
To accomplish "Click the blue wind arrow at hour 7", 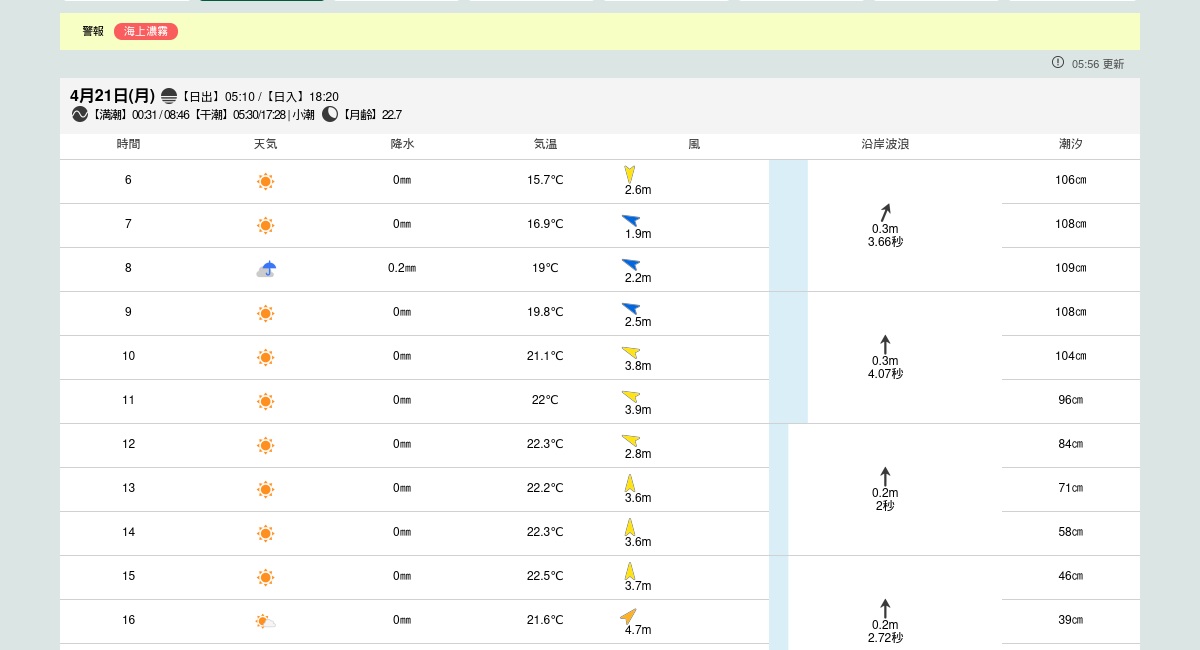I will [x=630, y=220].
